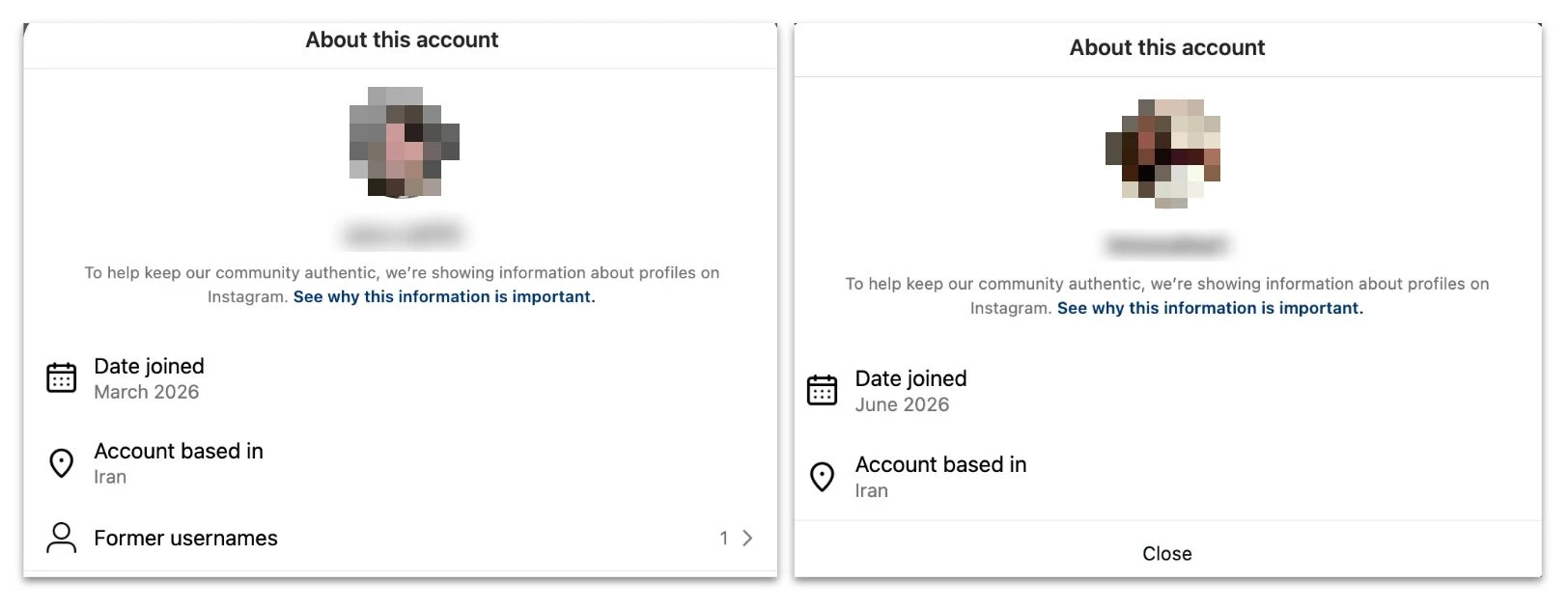Click calendar icon beside June 2026 date
The height and width of the screenshot is (610, 1568).
(822, 390)
